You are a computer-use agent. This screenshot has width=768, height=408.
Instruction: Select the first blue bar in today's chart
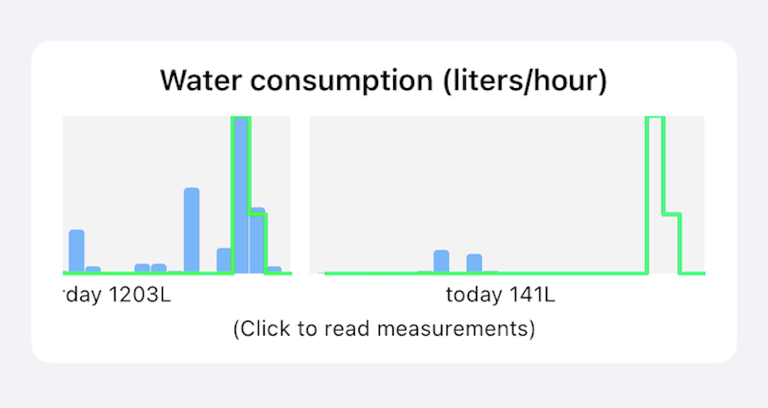click(441, 262)
